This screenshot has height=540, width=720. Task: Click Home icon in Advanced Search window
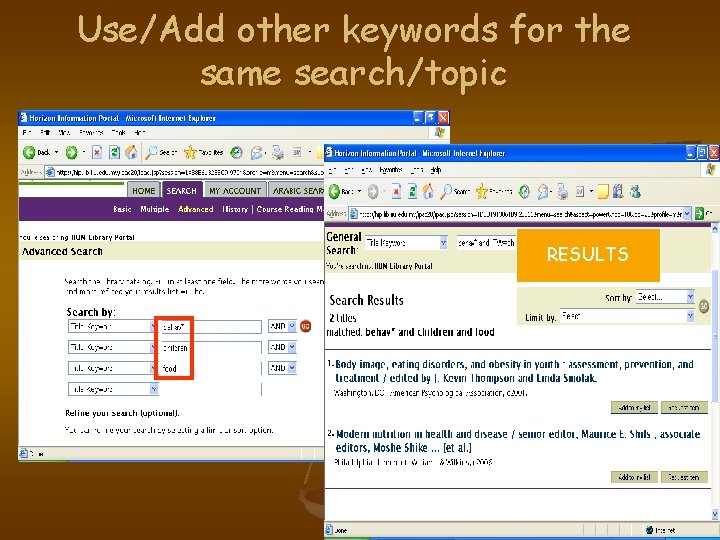131,152
